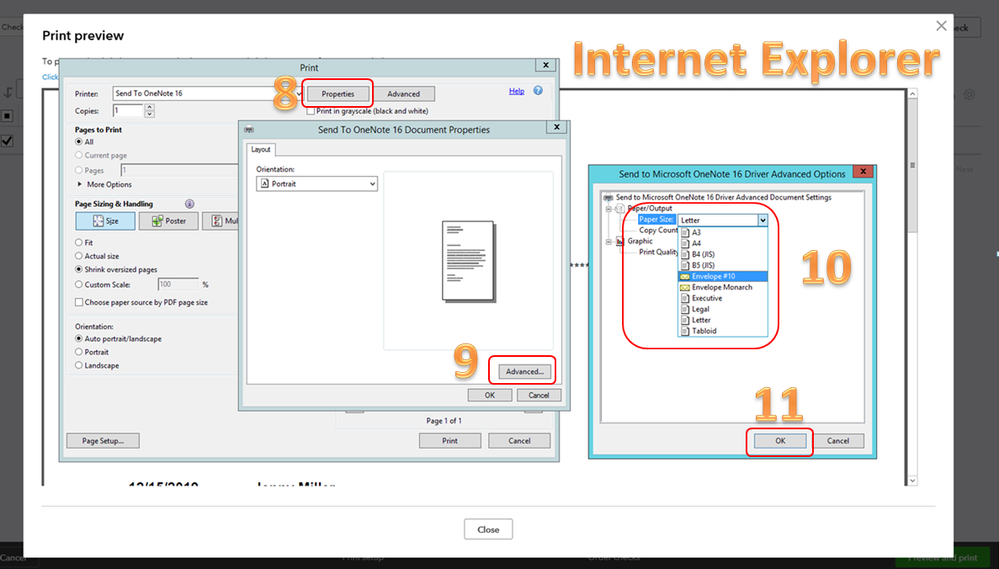Select Tabloid paper size
This screenshot has height=569, width=999.
click(x=723, y=331)
